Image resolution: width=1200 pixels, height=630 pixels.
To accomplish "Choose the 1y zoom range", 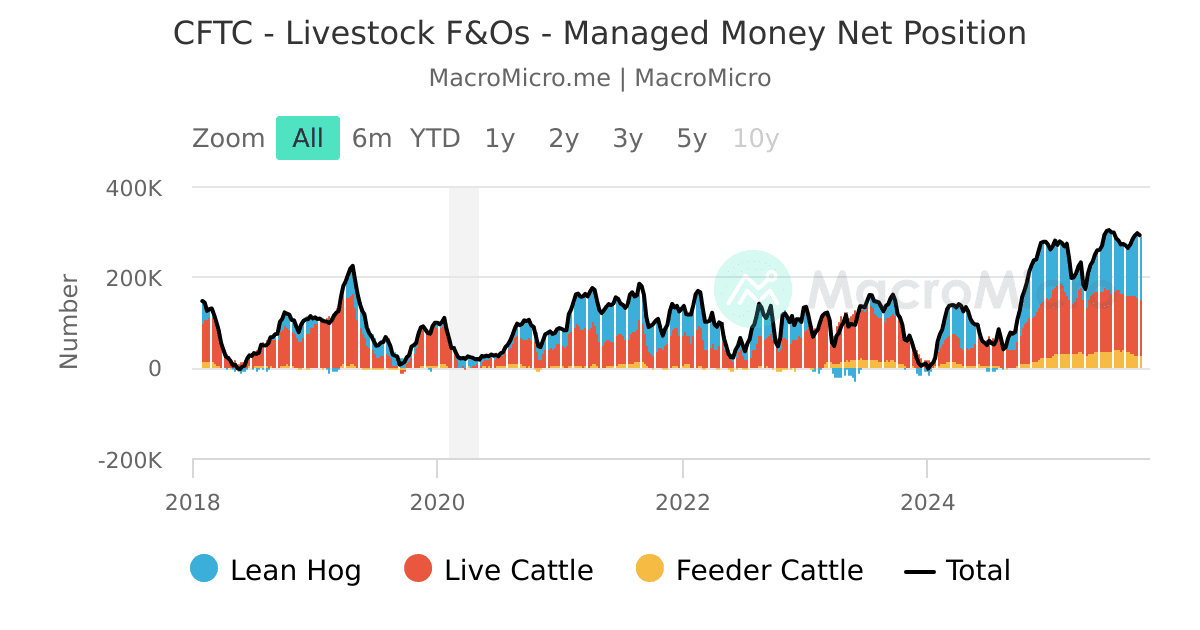I will (x=500, y=138).
